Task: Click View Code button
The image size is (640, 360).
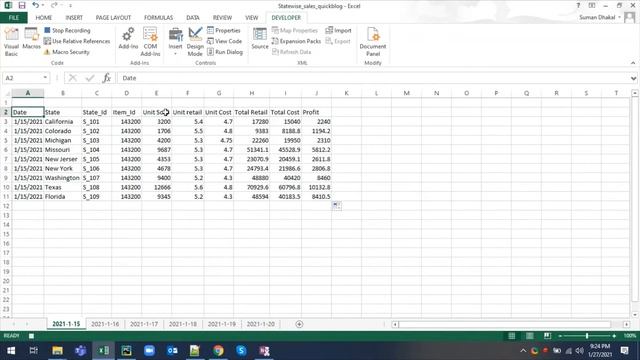Action: point(224,41)
